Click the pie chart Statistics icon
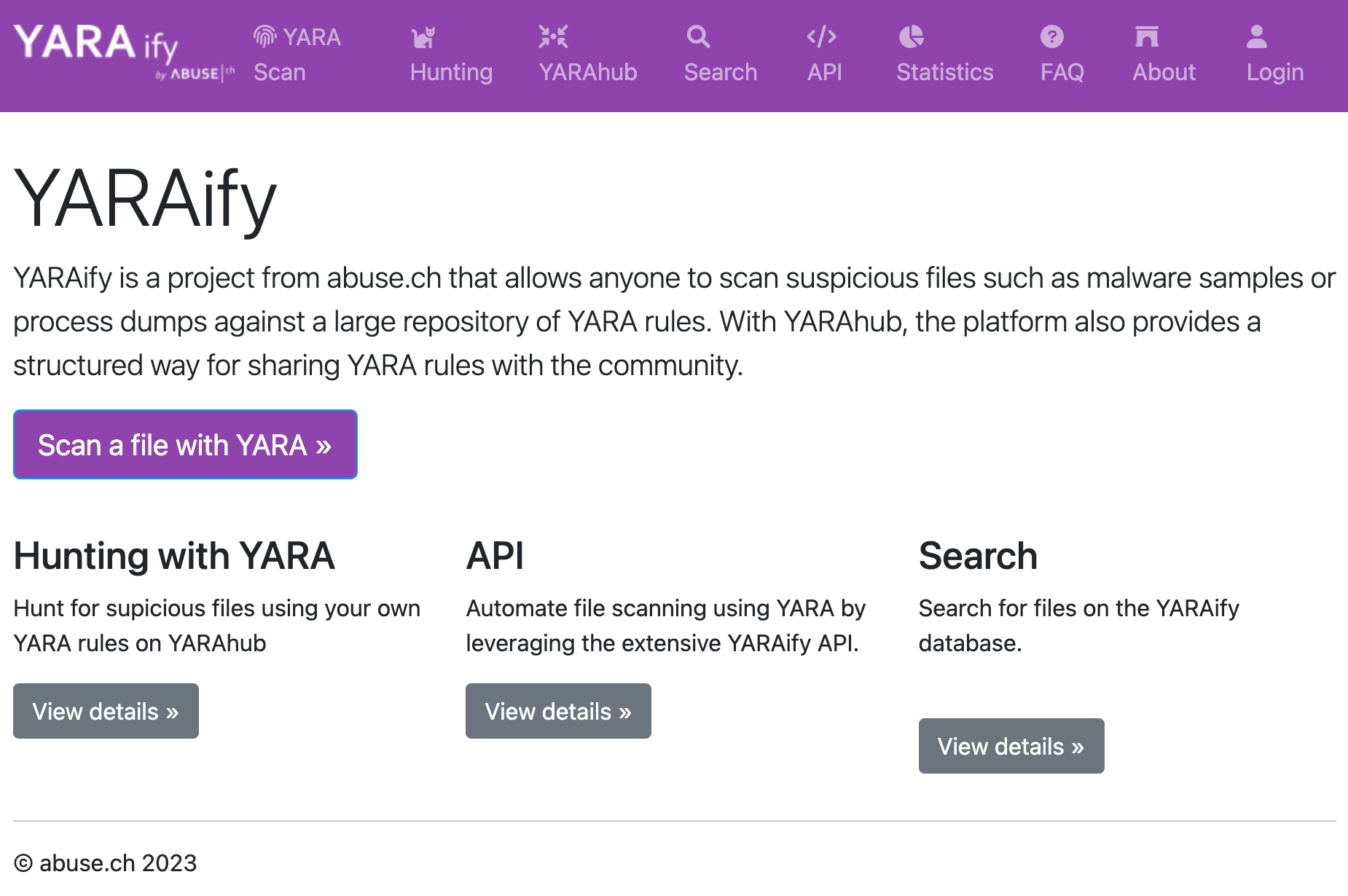This screenshot has height=896, width=1348. 911,36
